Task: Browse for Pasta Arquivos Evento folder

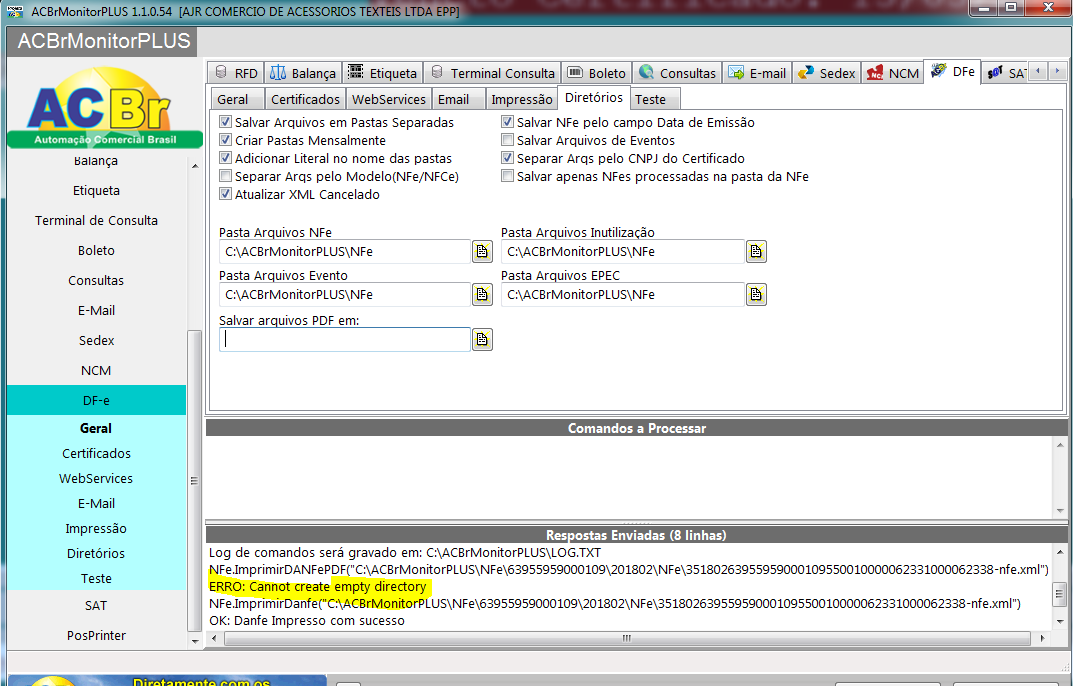Action: click(482, 294)
